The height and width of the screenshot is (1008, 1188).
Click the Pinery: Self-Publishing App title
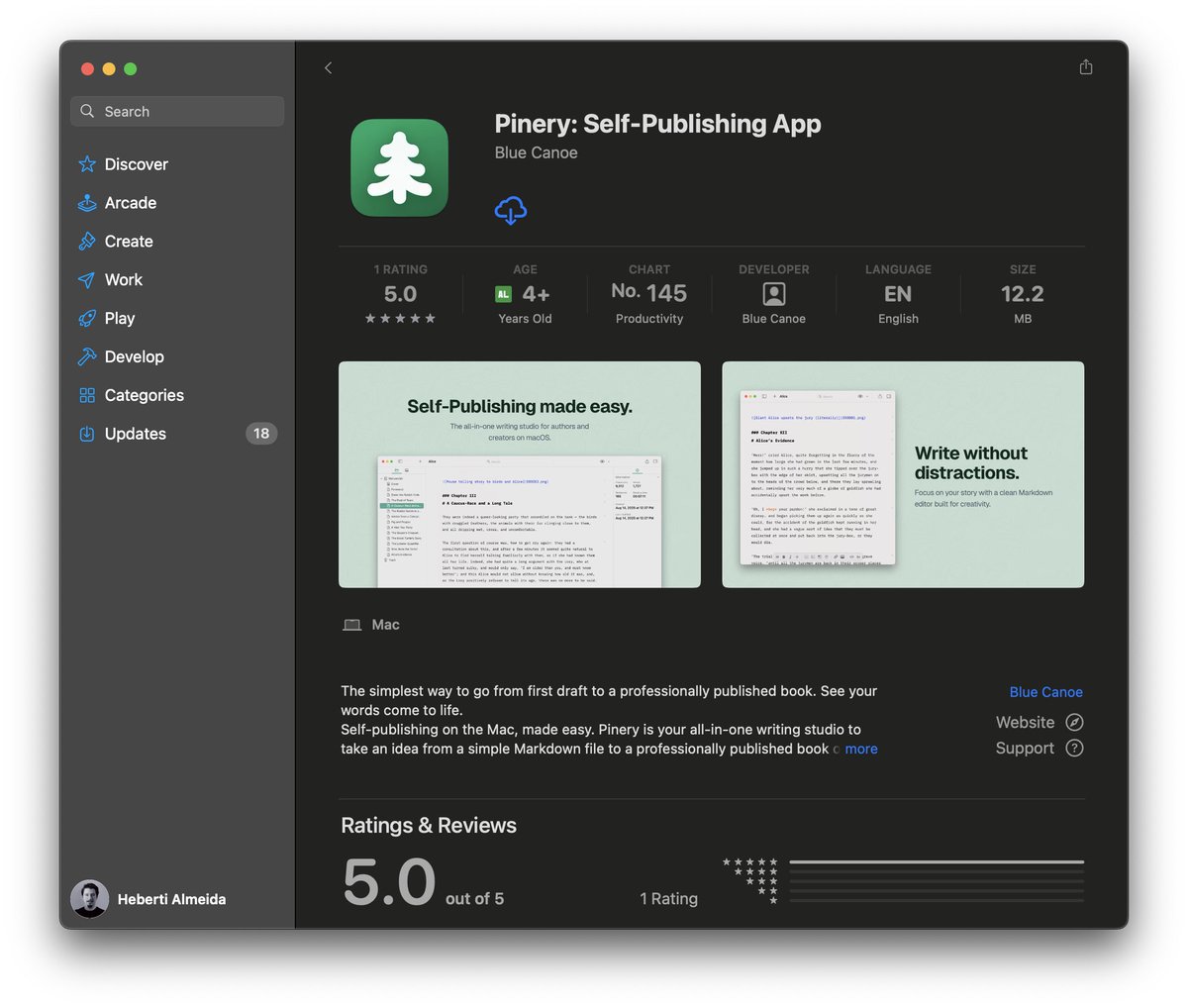coord(657,124)
